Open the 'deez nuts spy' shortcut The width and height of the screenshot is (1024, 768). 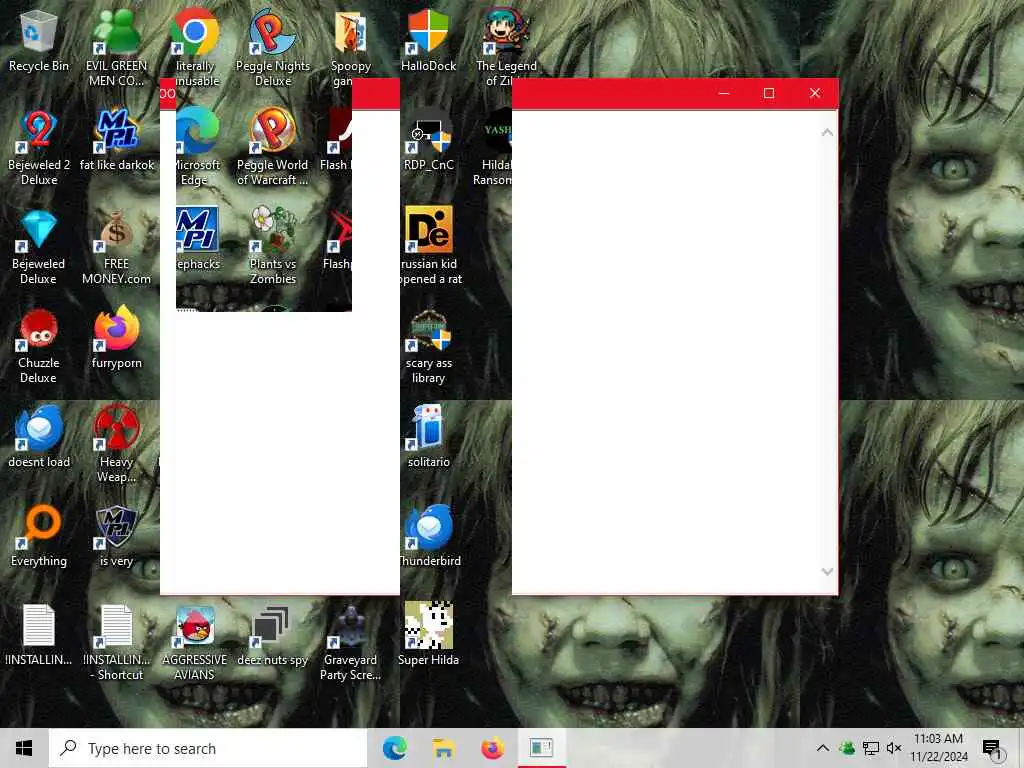coord(272,635)
